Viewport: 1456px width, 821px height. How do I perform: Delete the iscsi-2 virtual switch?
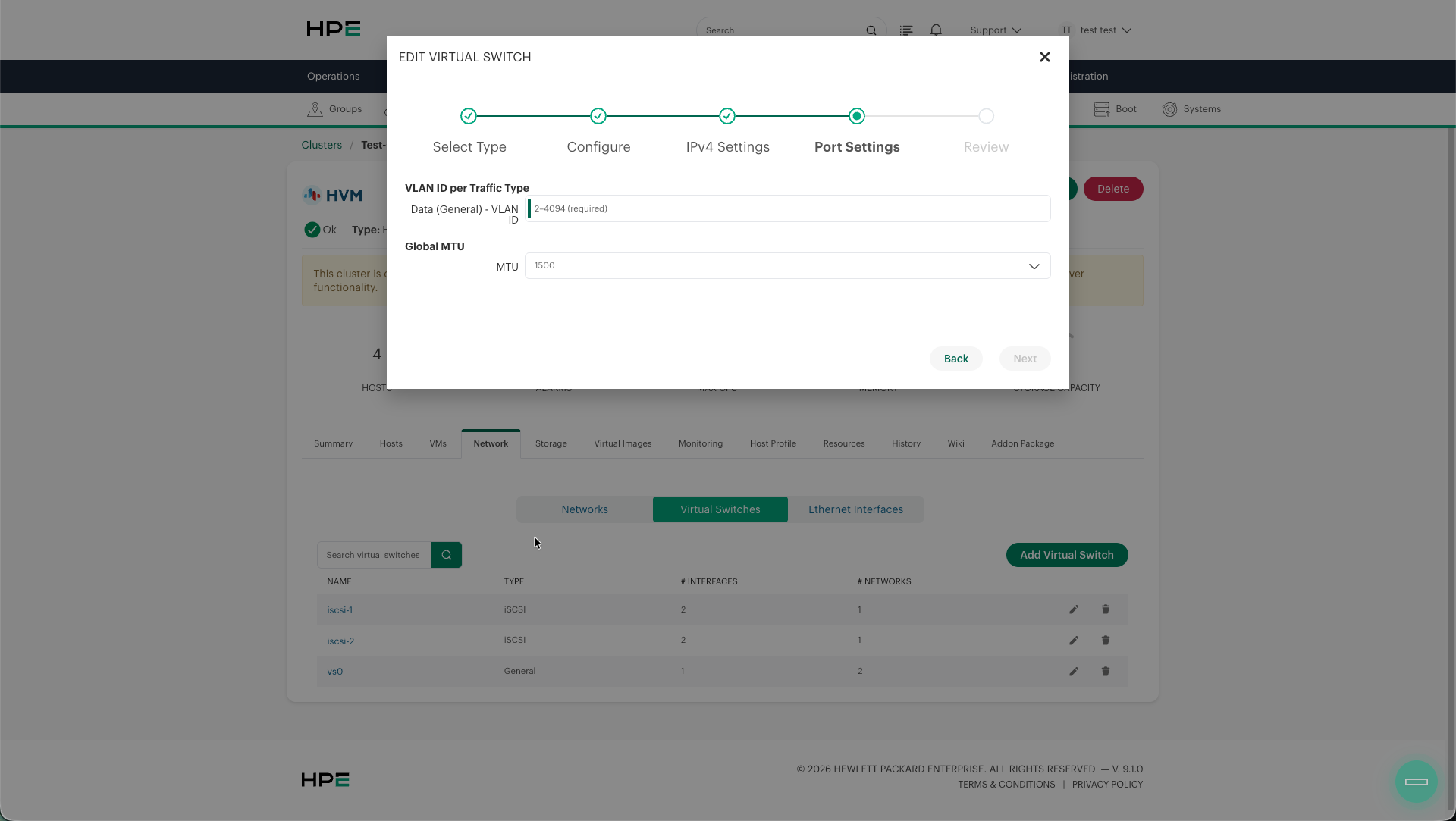point(1106,641)
